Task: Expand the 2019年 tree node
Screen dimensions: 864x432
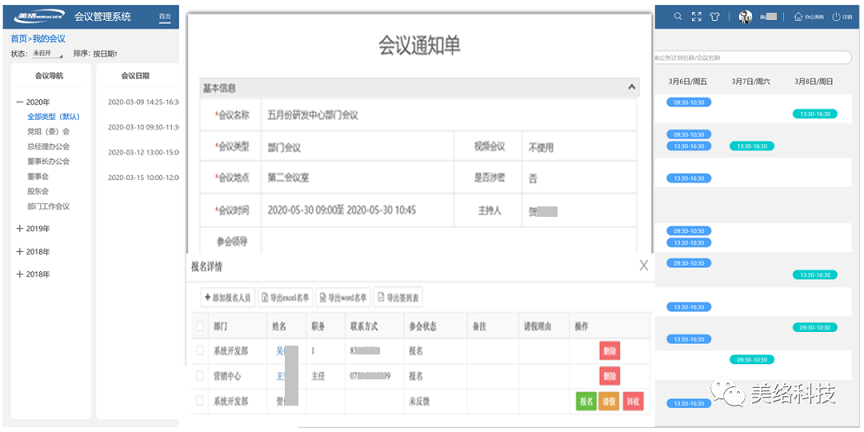Action: click(x=20, y=228)
